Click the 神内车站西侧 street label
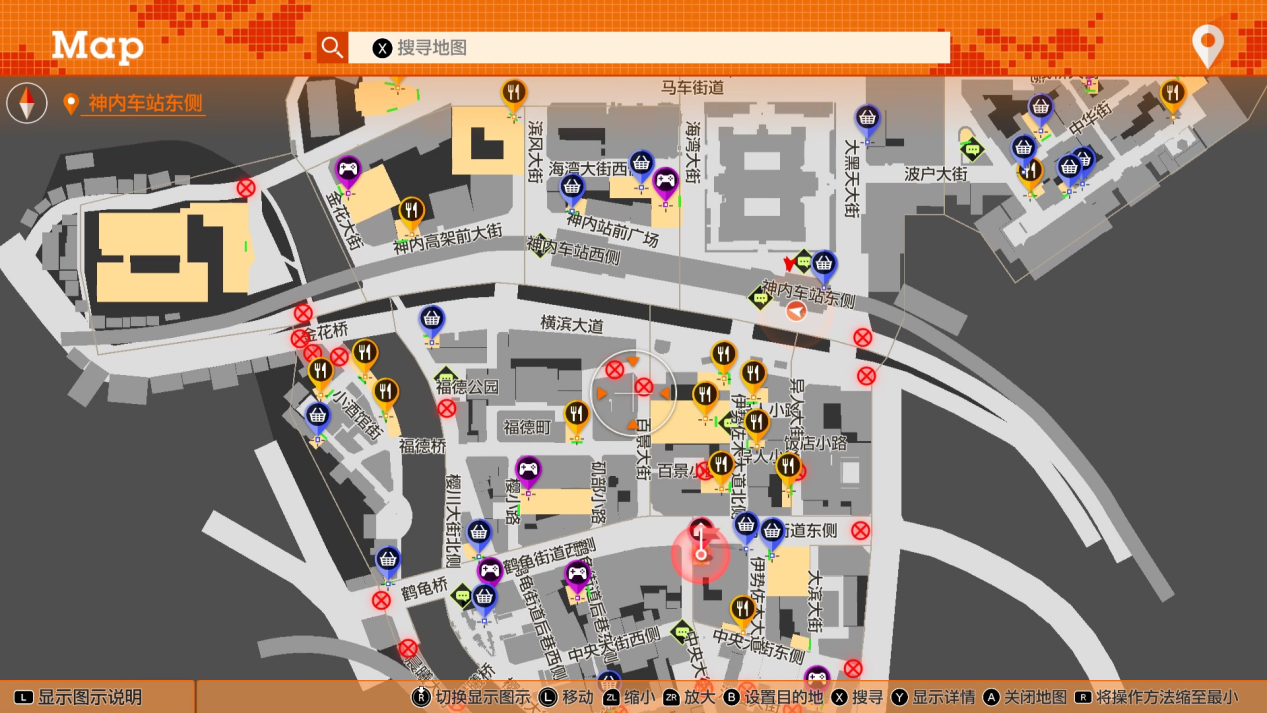The width and height of the screenshot is (1267, 713). (x=573, y=251)
